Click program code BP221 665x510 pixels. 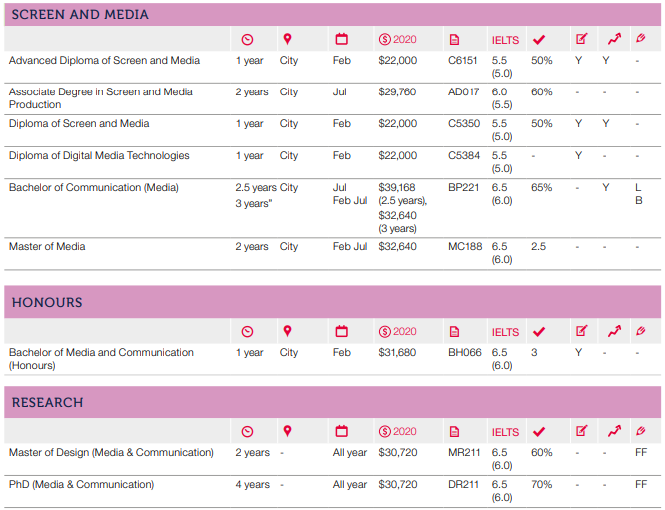coord(464,188)
